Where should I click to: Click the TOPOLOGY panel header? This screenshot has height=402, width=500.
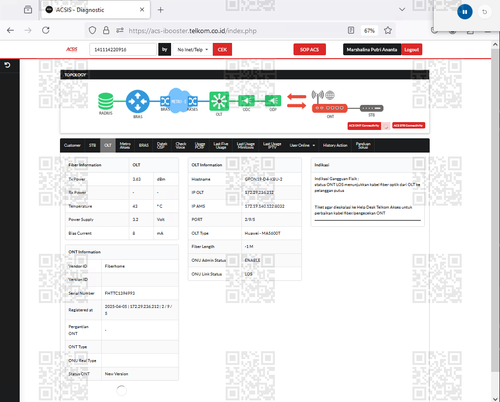click(245, 75)
